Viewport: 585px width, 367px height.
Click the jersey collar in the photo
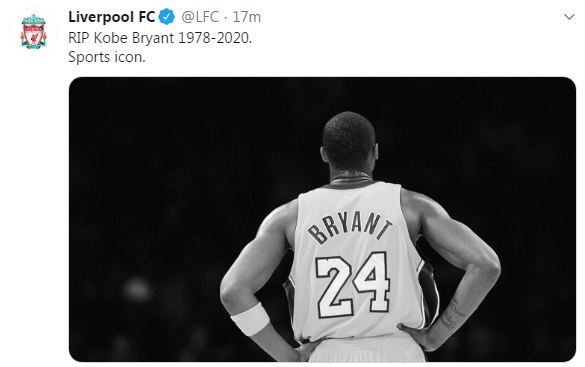pos(351,182)
